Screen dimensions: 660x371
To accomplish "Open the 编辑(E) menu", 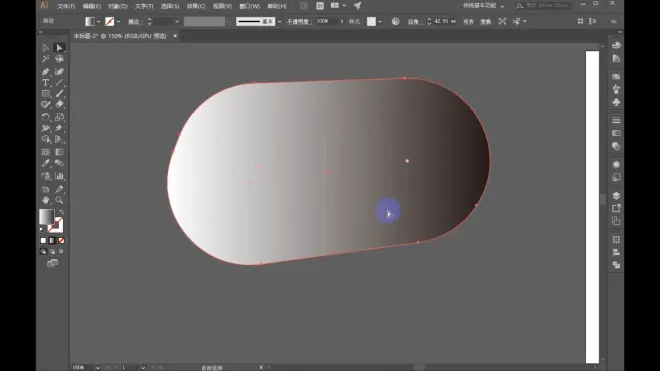I will point(92,6).
